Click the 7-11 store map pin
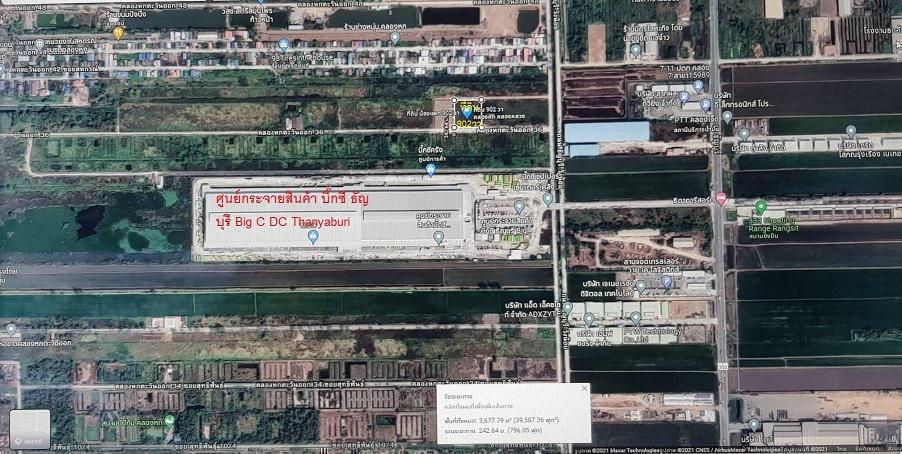902x454 pixels. 698,85
